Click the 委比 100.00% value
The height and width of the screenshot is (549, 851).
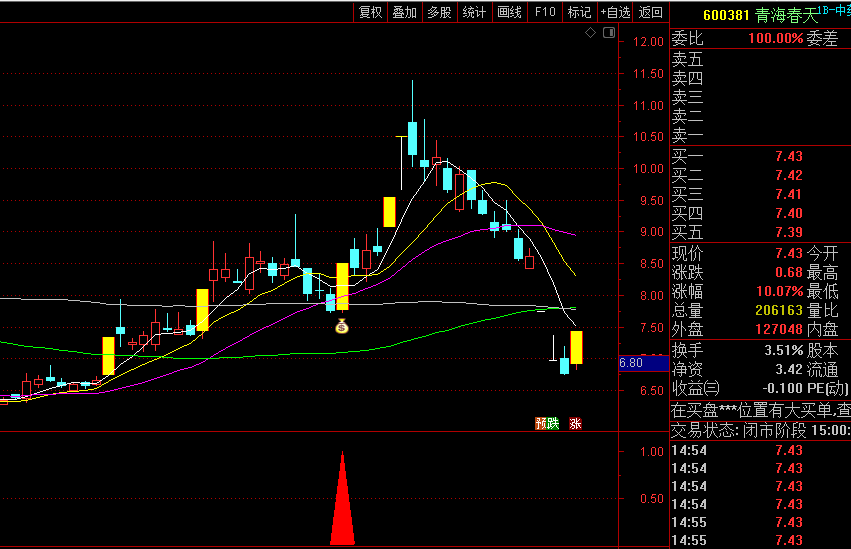click(775, 39)
